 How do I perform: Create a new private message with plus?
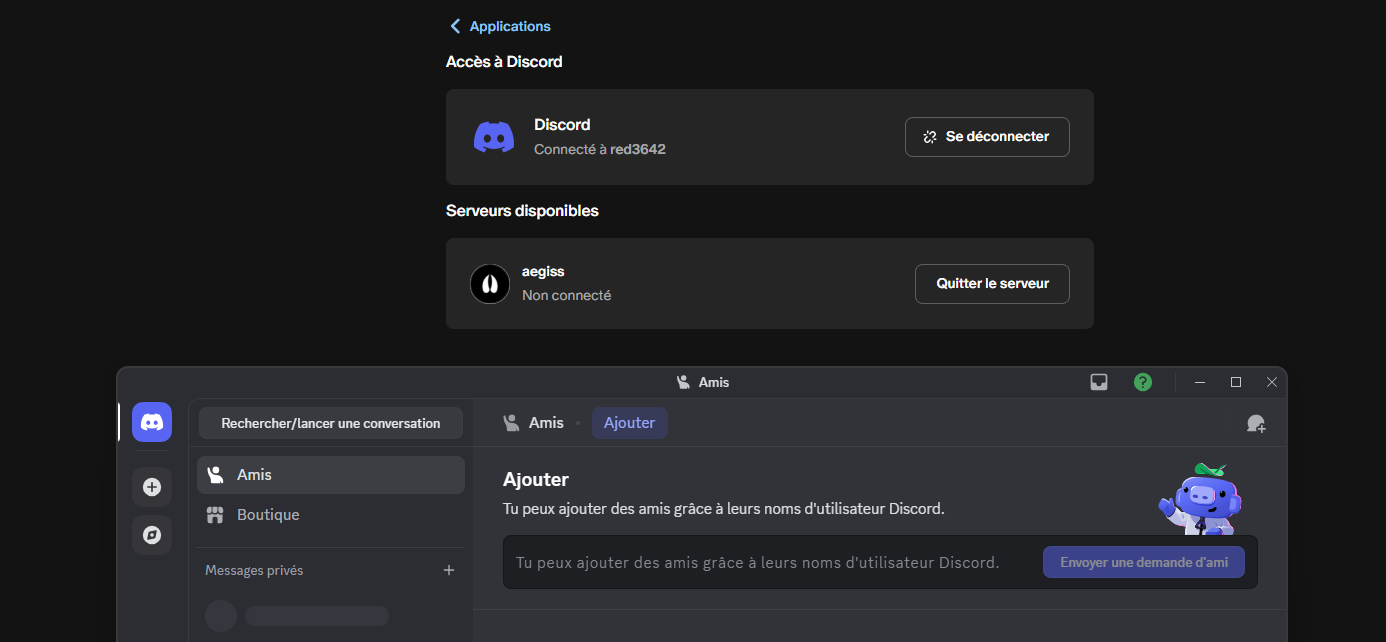click(x=449, y=570)
